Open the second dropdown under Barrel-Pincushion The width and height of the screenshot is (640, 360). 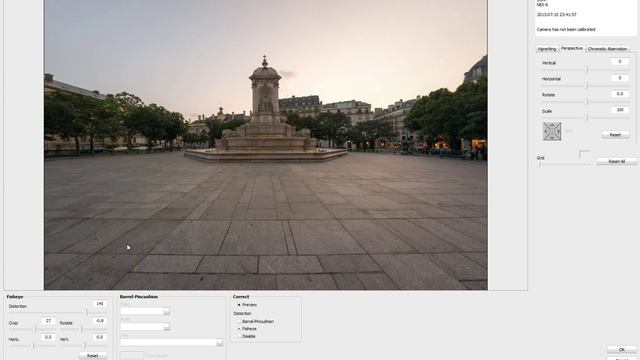145,327
